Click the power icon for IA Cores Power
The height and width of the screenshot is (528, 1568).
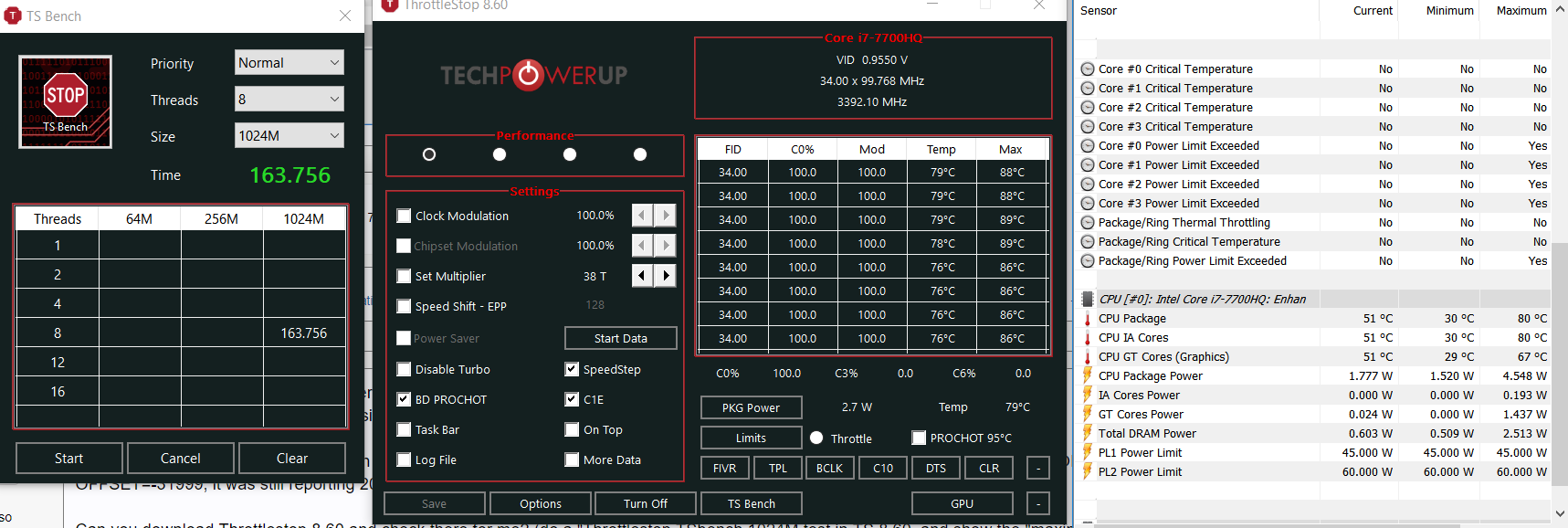1087,395
